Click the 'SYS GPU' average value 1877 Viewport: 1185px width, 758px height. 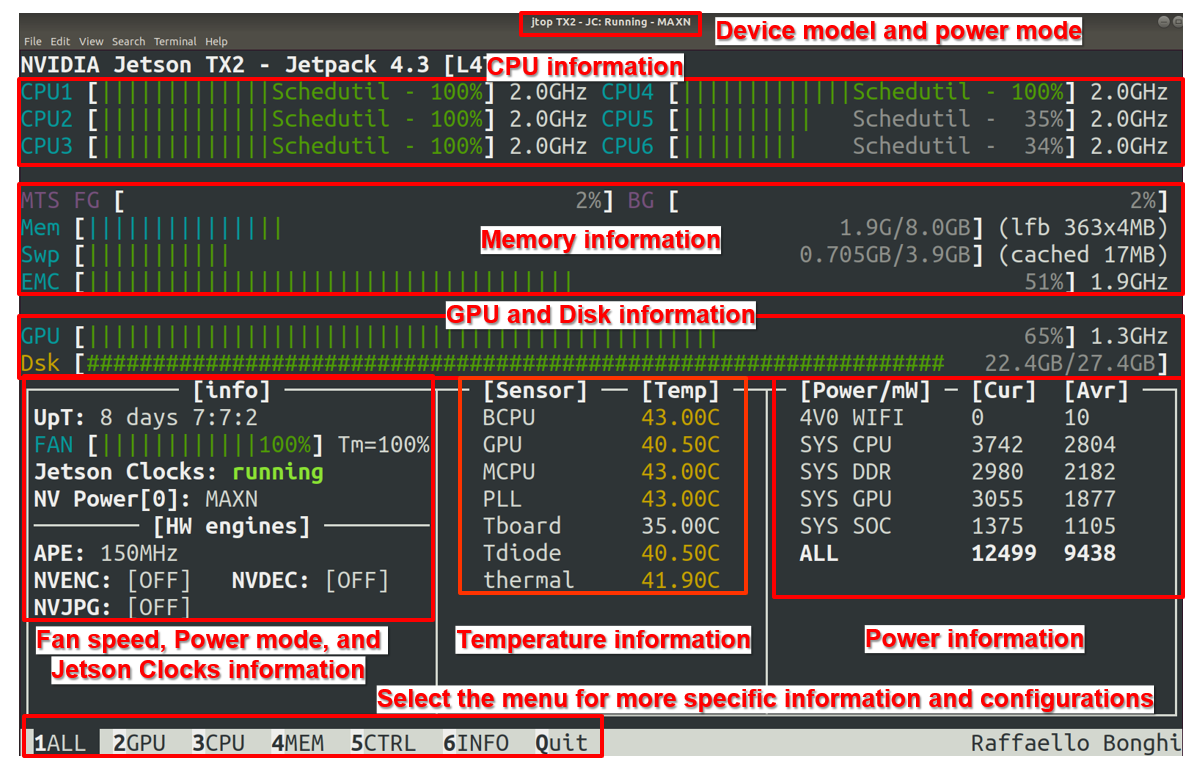(x=1090, y=499)
